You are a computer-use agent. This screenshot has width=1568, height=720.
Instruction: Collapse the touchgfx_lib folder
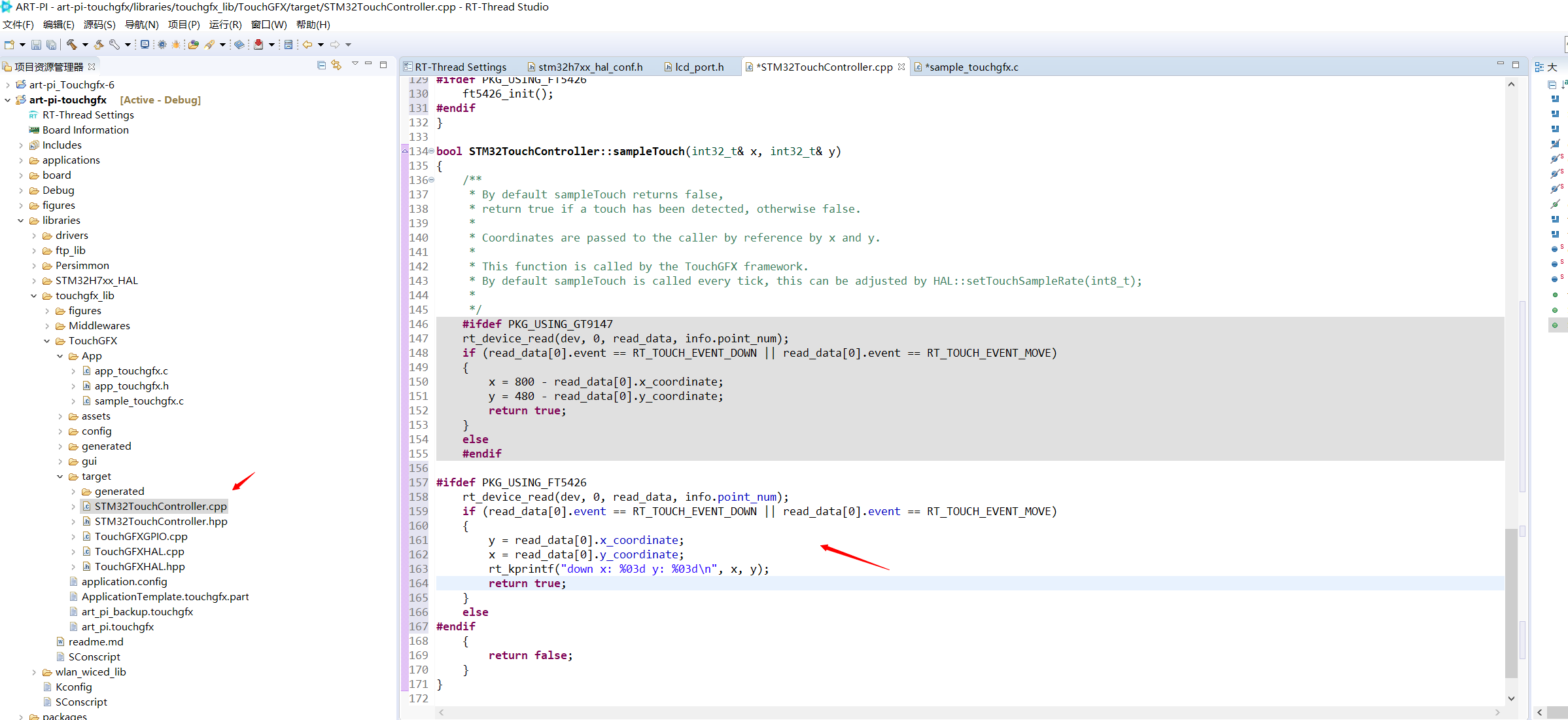click(x=34, y=296)
